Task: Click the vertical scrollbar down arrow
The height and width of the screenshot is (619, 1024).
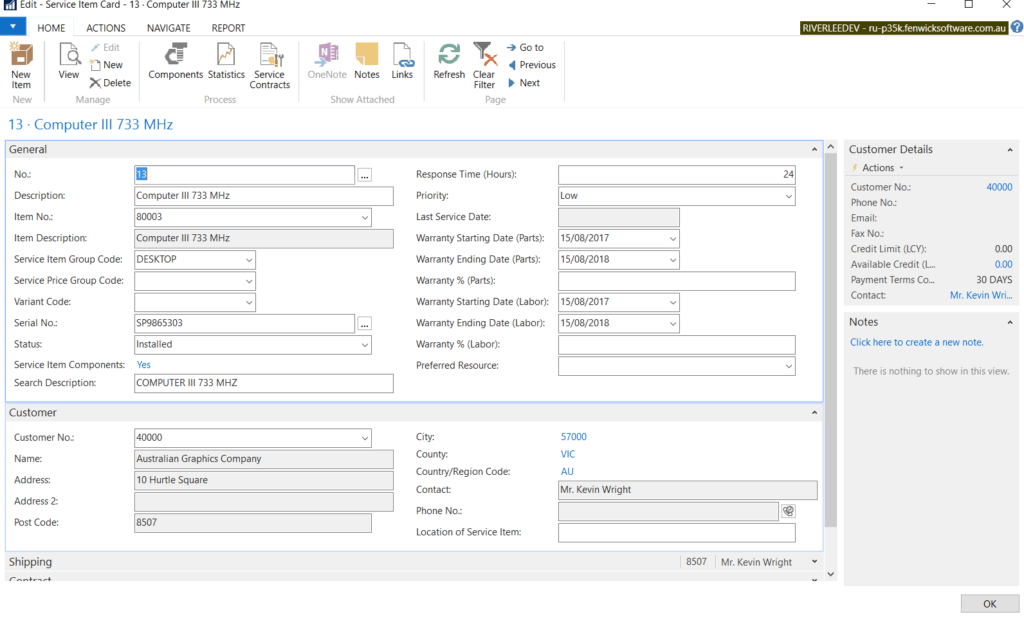Action: (831, 574)
